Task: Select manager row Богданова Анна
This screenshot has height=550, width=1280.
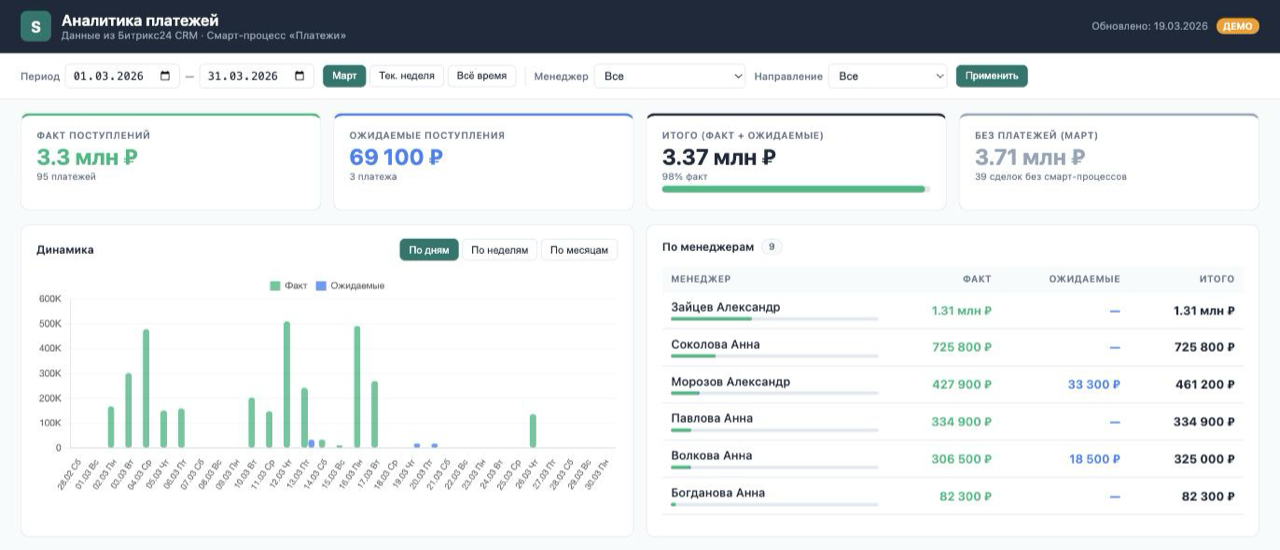Action: [953, 496]
